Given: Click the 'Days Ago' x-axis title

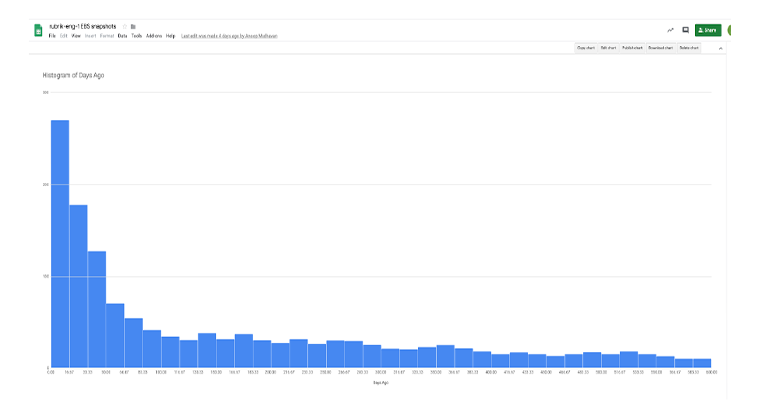Looking at the screenshot, I should pyautogui.click(x=381, y=383).
